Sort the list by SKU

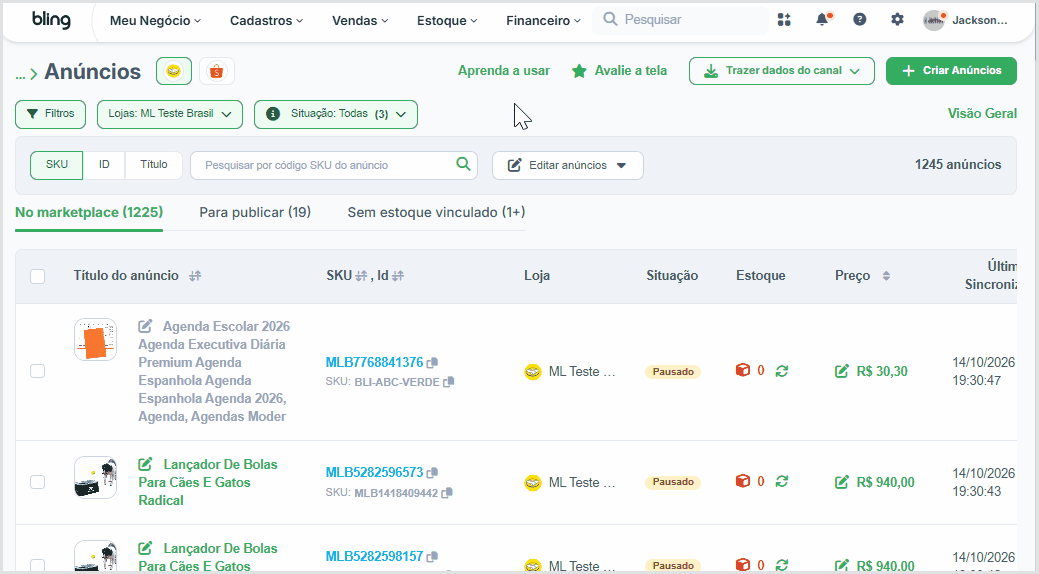pos(361,276)
